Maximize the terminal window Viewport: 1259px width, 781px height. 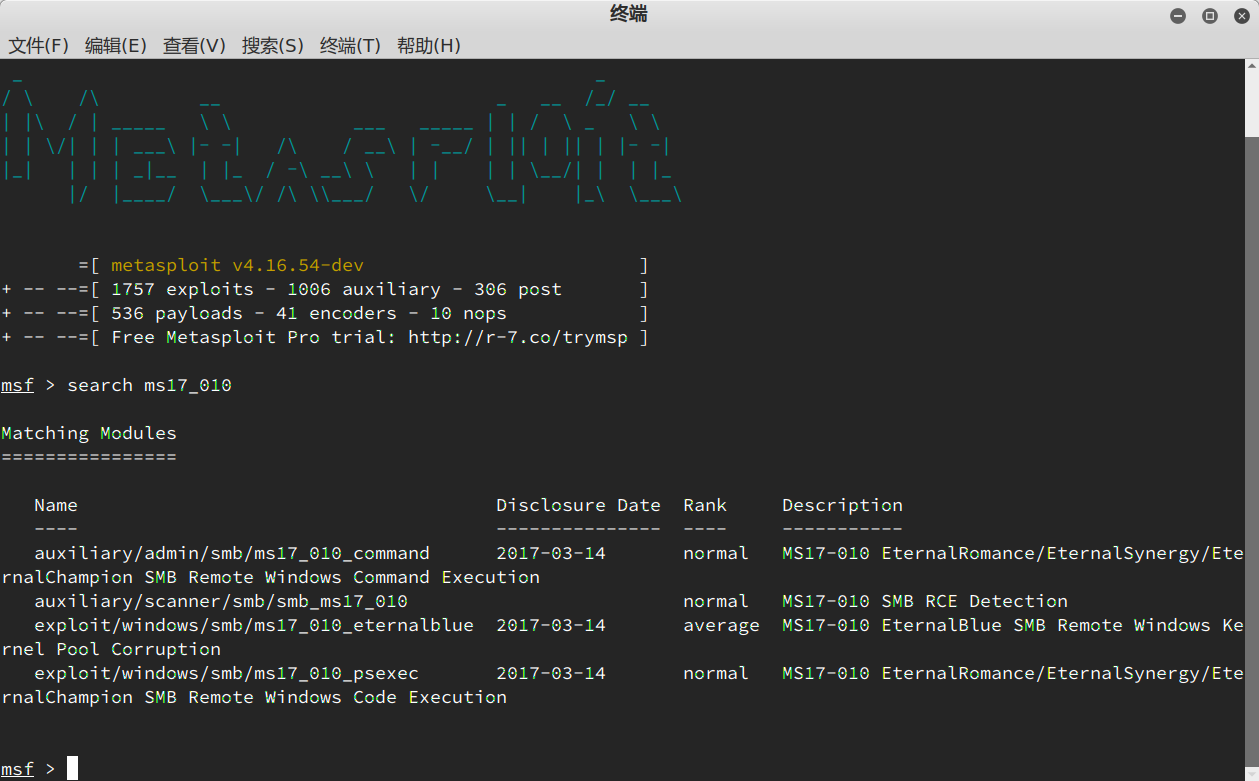(x=1210, y=15)
